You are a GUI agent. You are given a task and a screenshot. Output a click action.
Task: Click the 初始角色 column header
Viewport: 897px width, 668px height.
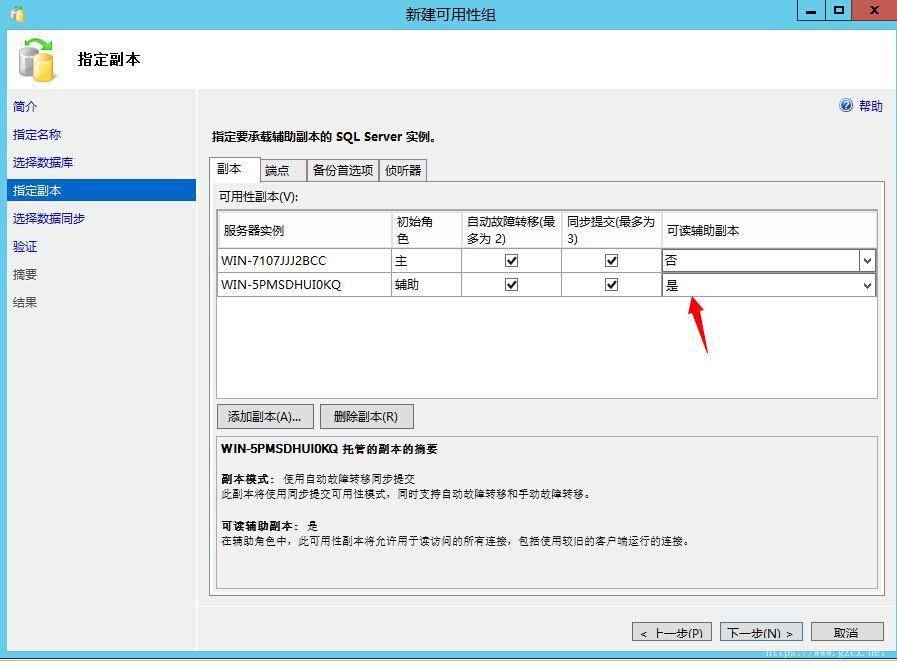(x=426, y=230)
